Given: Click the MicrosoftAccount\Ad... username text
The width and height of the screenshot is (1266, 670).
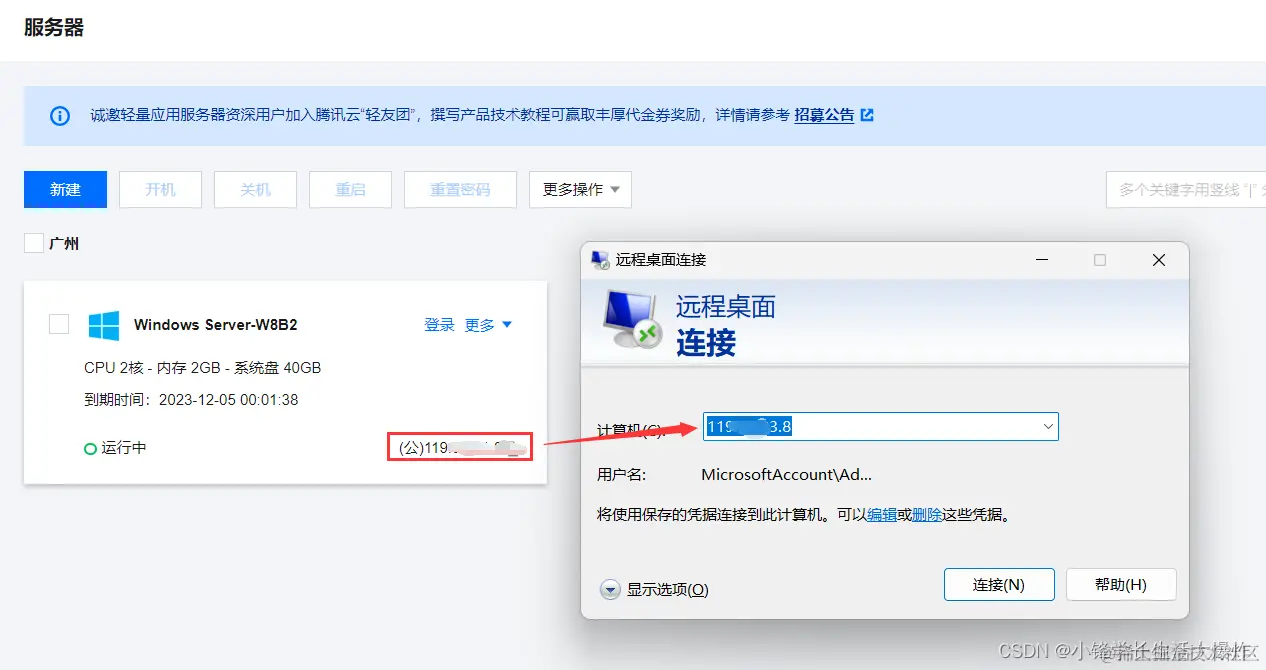Looking at the screenshot, I should click(786, 475).
